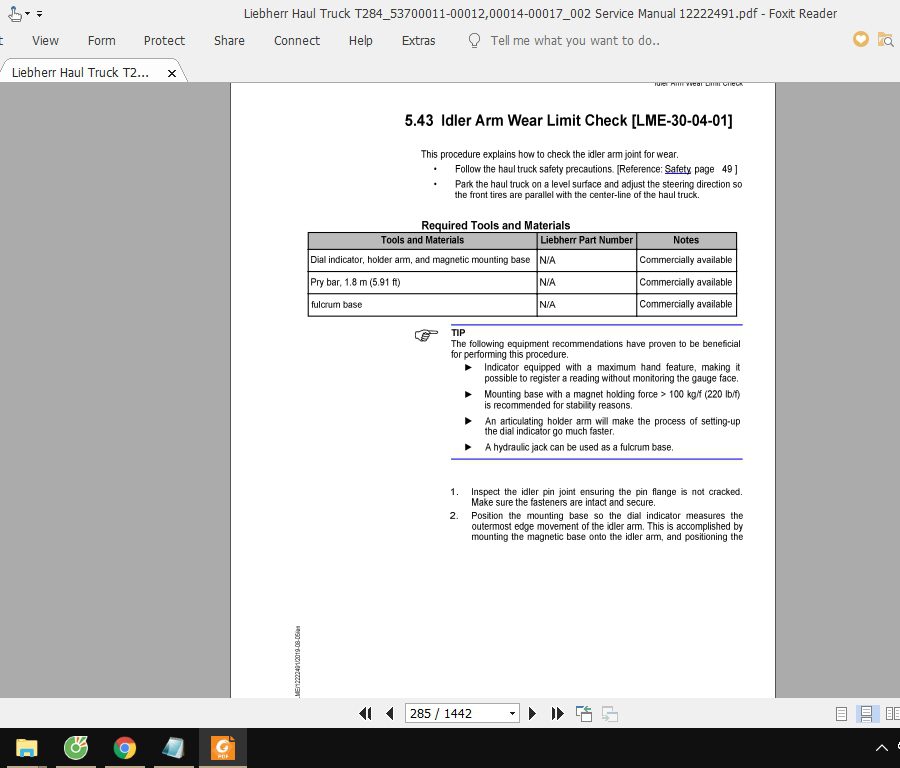Switch to facing pages view mode
This screenshot has width=900, height=768.
893,714
